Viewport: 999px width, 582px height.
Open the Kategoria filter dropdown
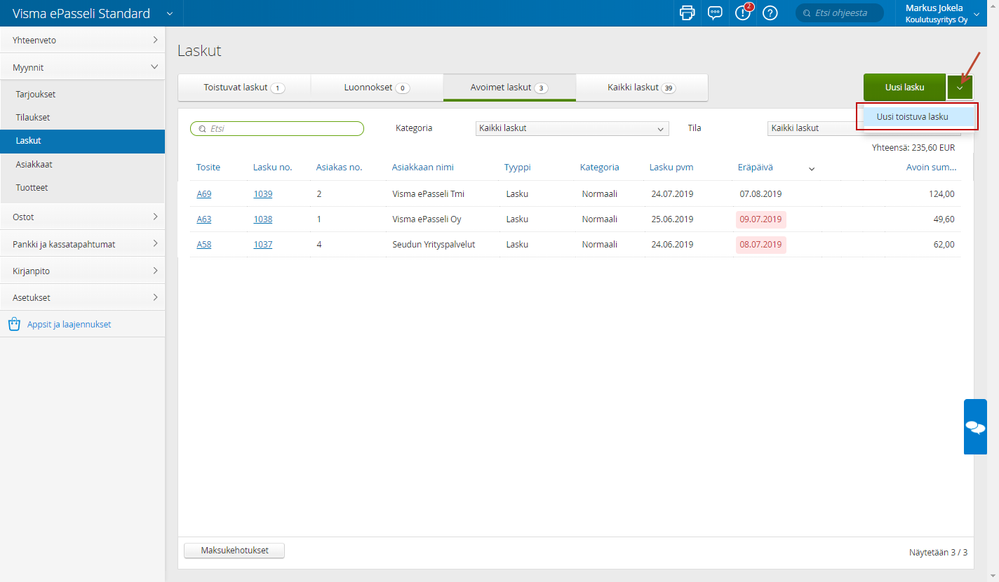click(x=571, y=128)
